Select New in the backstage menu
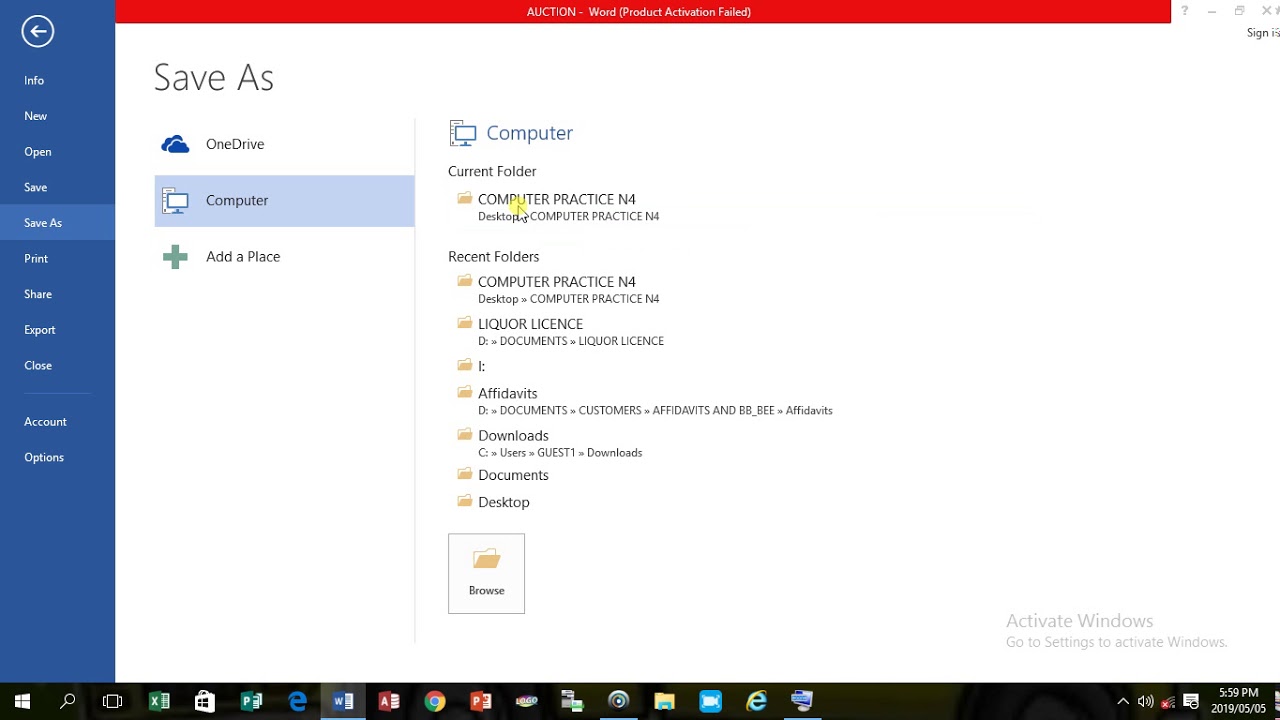1280x720 pixels. pos(35,116)
